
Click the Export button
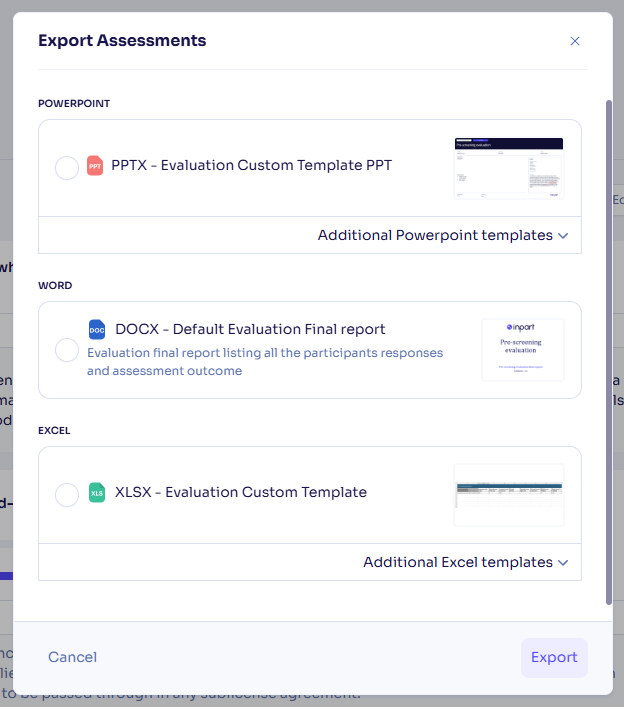point(554,657)
